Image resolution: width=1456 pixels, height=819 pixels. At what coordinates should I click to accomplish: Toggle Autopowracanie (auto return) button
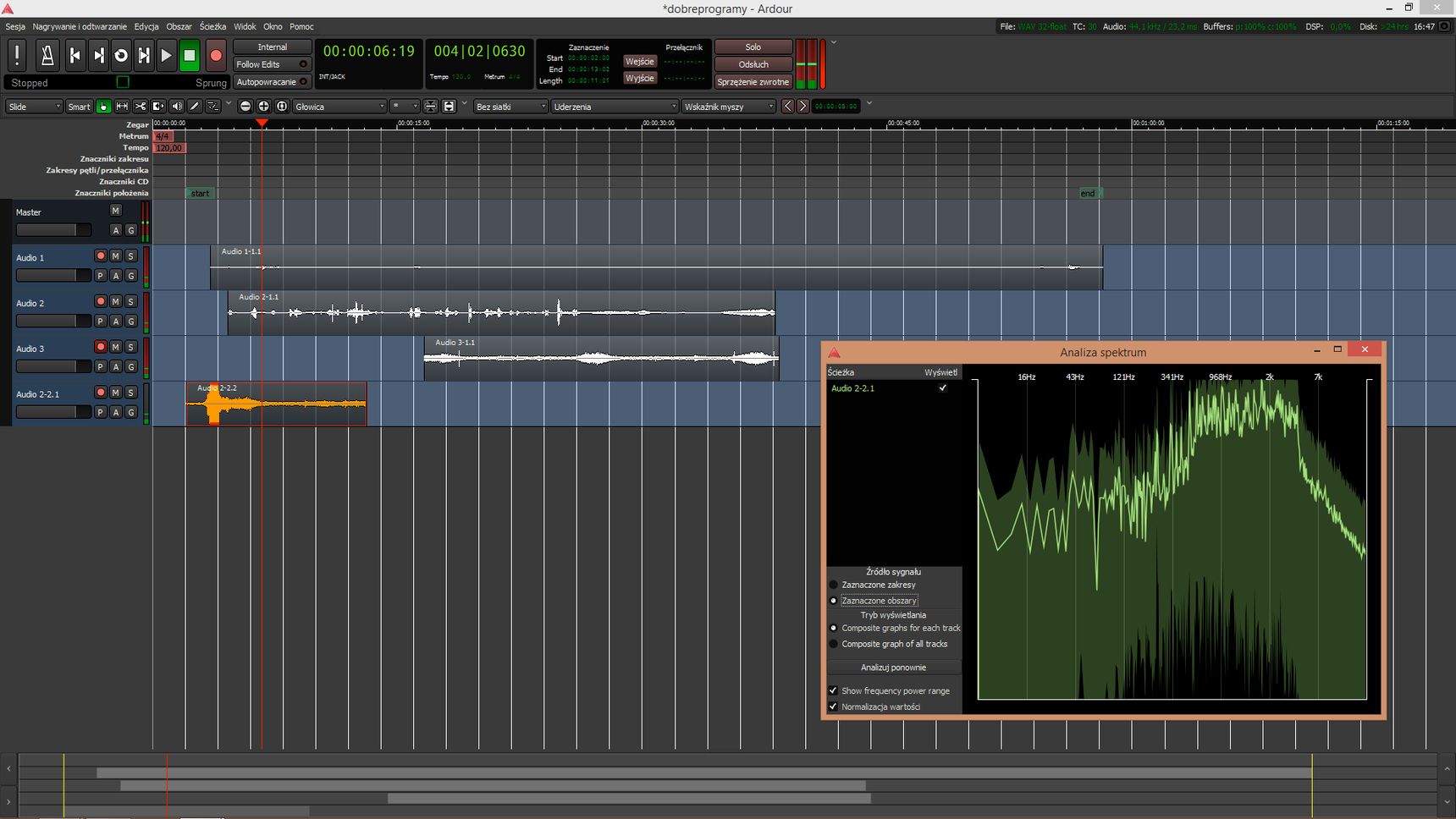(x=272, y=82)
